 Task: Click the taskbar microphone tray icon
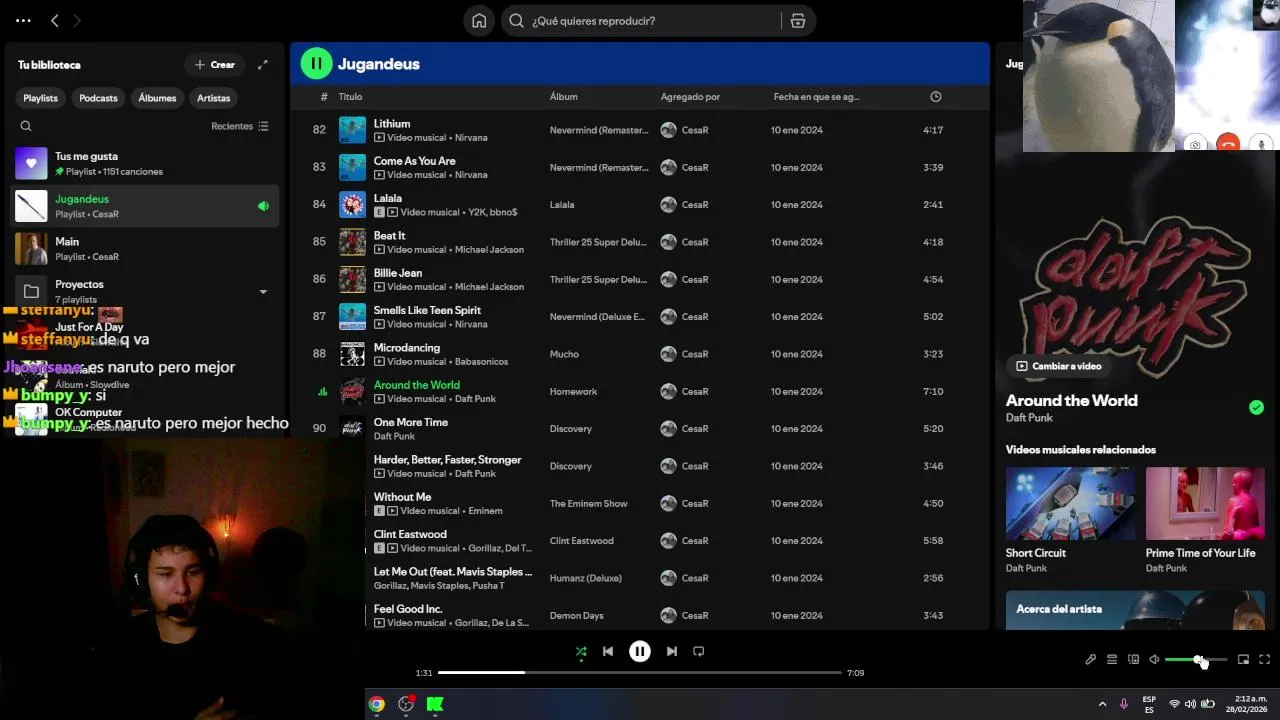click(1124, 704)
